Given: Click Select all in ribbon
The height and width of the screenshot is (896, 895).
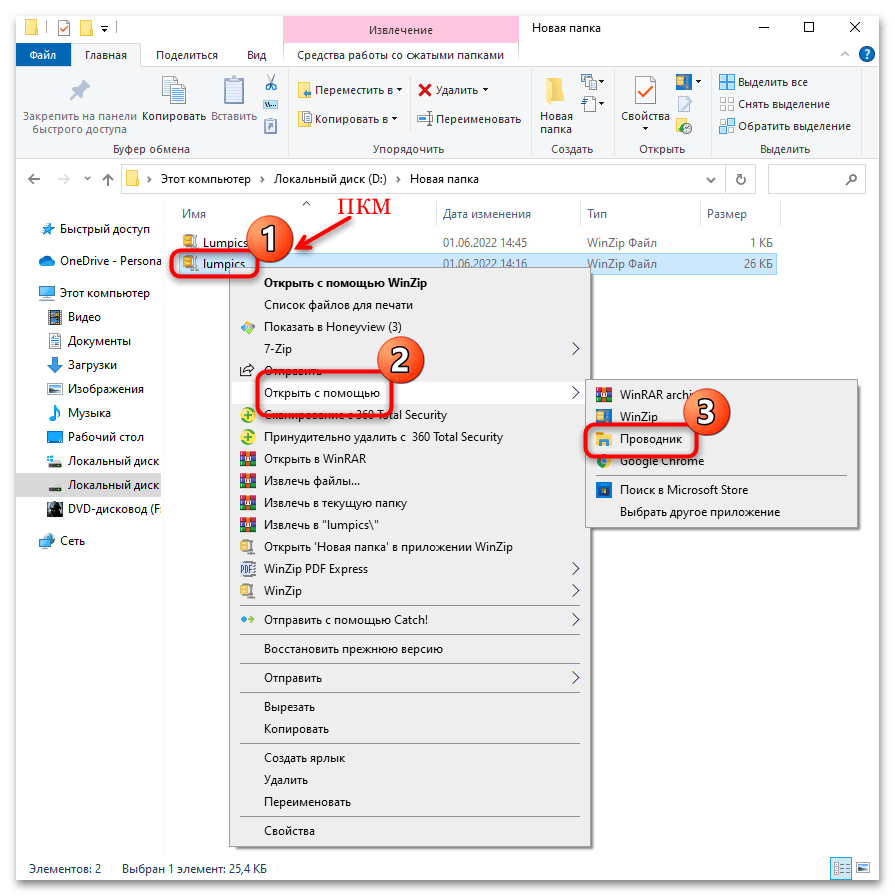Looking at the screenshot, I should pos(772,82).
